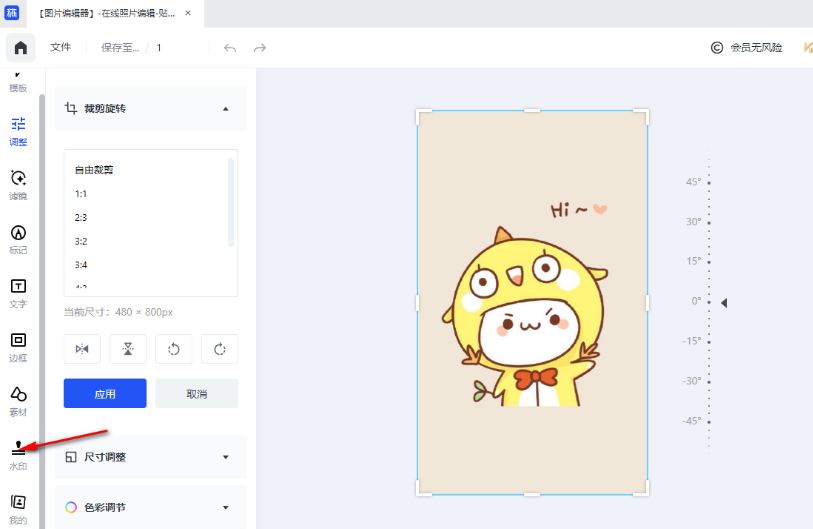813x529 pixels.
Task: Open the 素材 materials sidebar tool
Action: [18, 401]
